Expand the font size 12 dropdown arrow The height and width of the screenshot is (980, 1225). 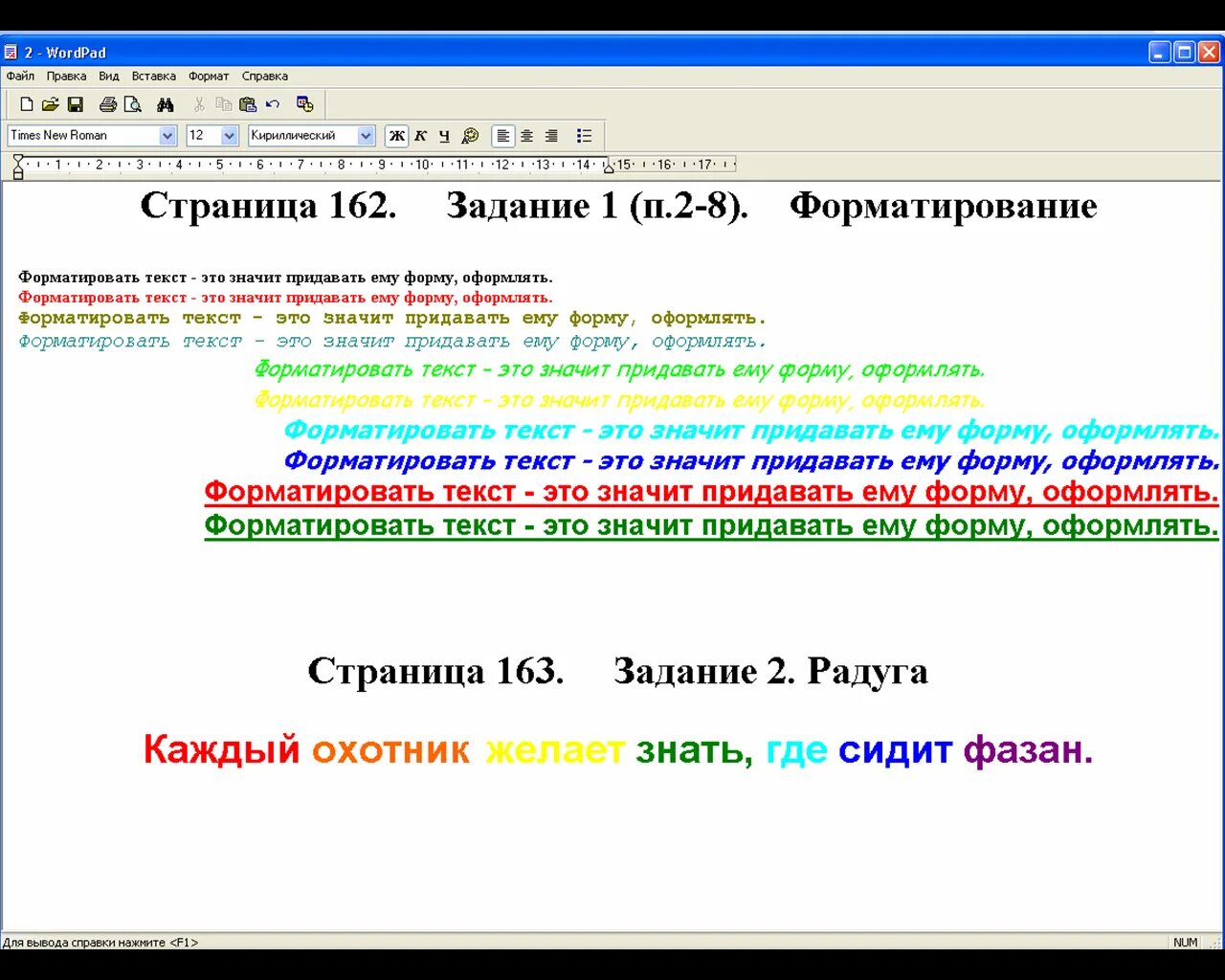(229, 136)
